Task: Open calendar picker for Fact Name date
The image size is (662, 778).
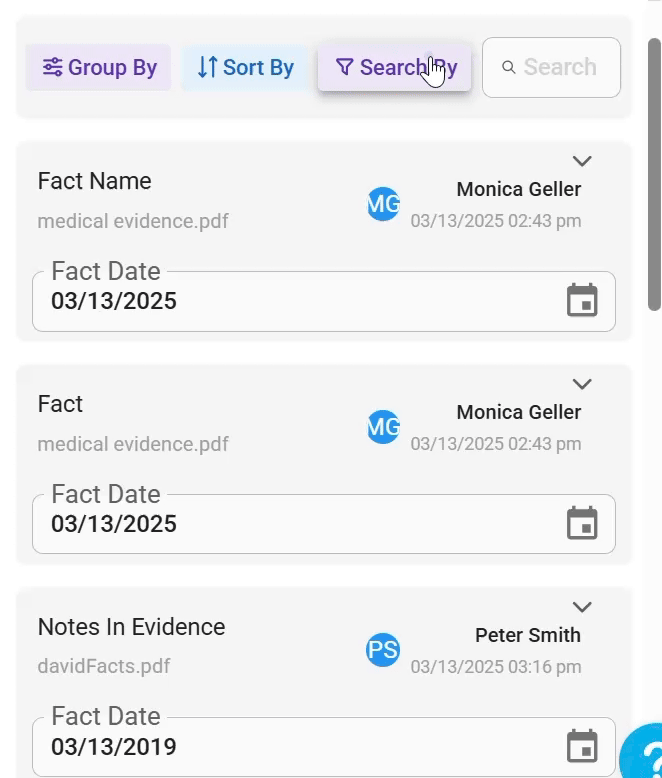Action: pos(582,301)
